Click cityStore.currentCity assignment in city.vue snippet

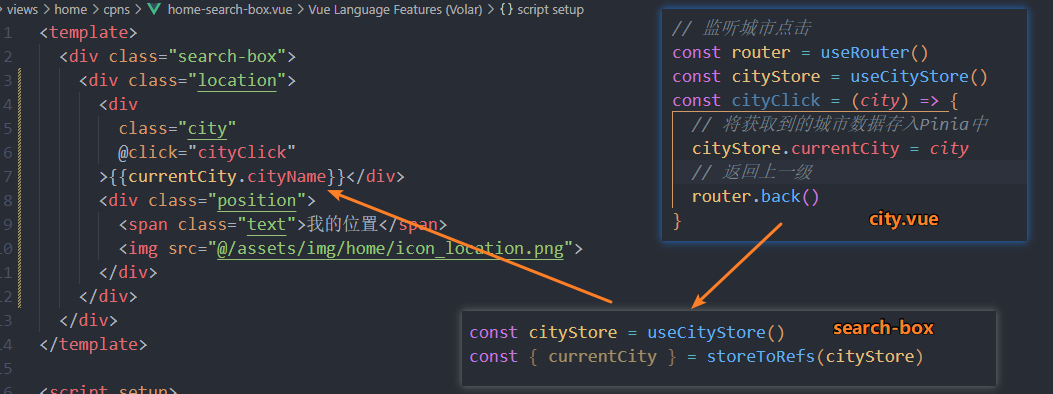click(830, 148)
